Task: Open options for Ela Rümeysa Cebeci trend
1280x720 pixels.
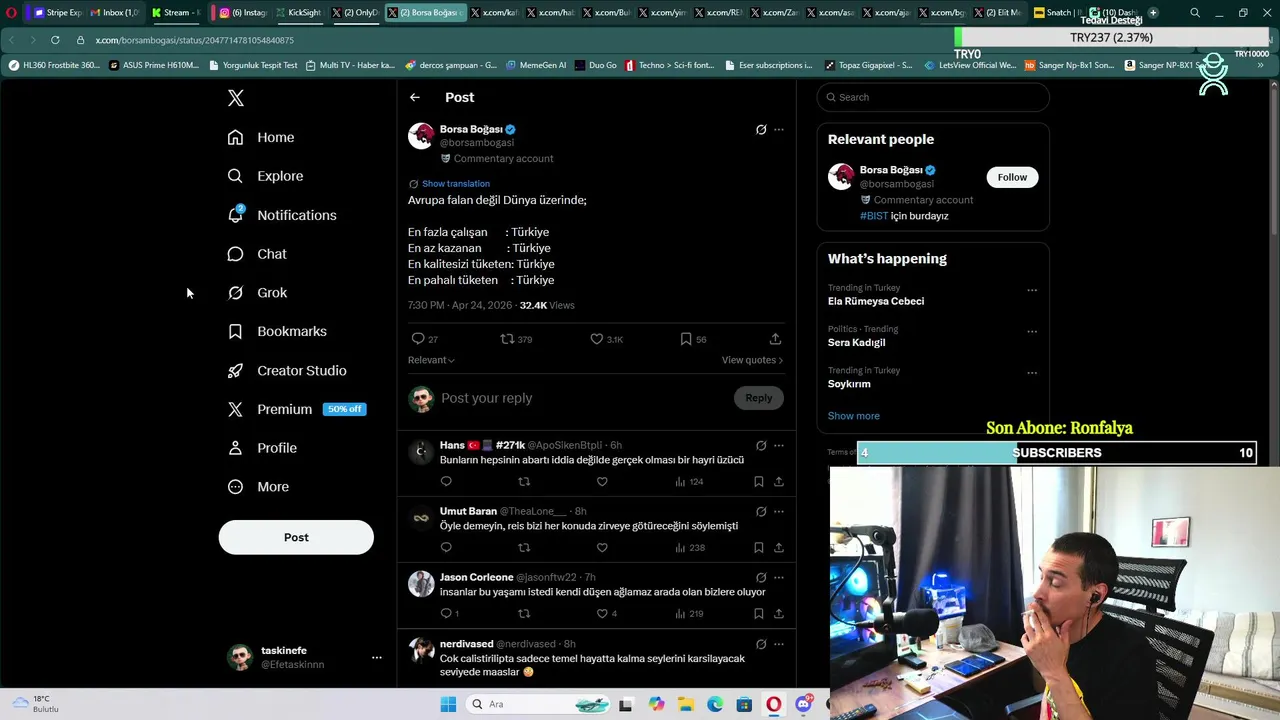Action: click(1032, 290)
